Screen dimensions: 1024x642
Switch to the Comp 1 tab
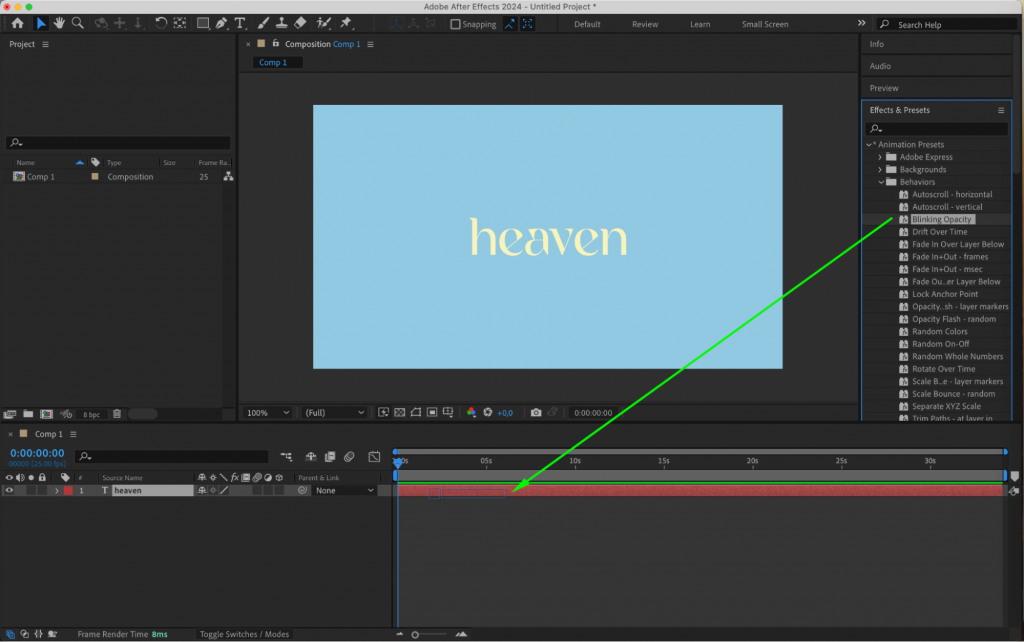click(276, 62)
